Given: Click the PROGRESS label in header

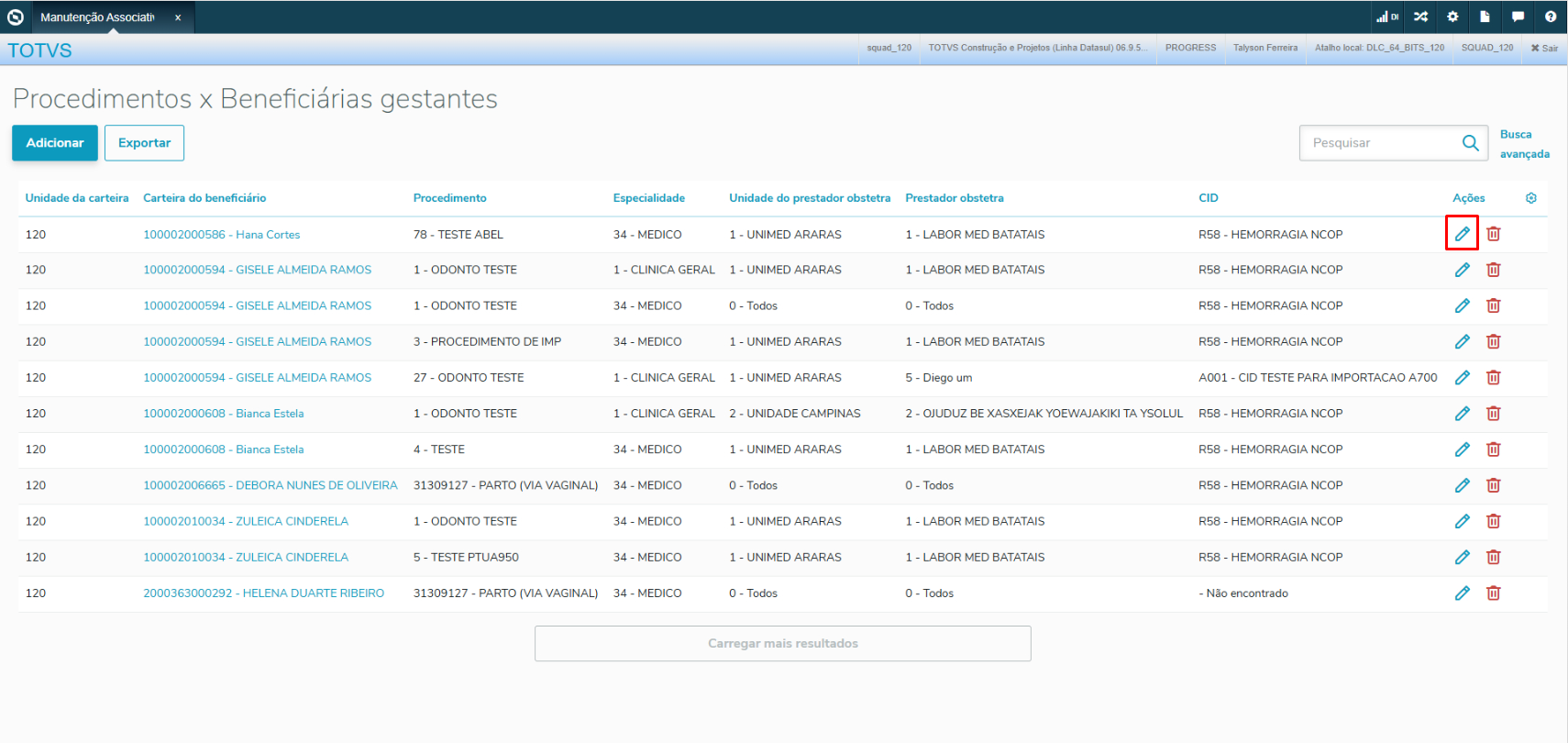Looking at the screenshot, I should tap(1190, 48).
